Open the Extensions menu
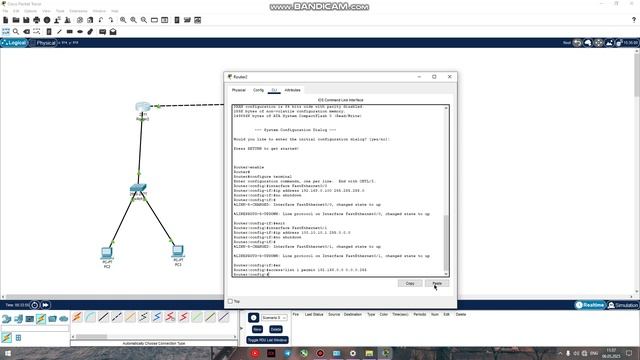The height and width of the screenshot is (360, 640). point(78,11)
